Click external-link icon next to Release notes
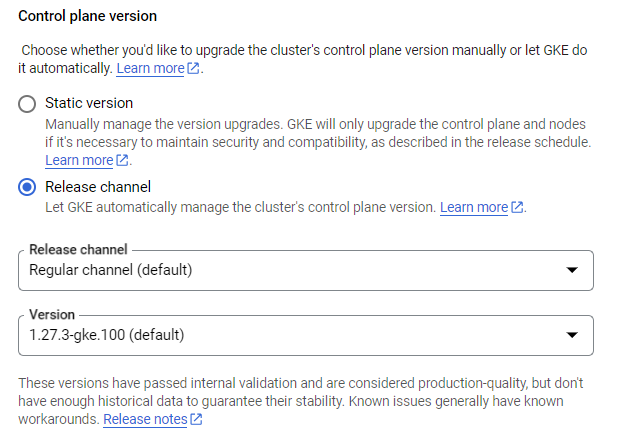Image resolution: width=634 pixels, height=447 pixels. click(x=196, y=420)
